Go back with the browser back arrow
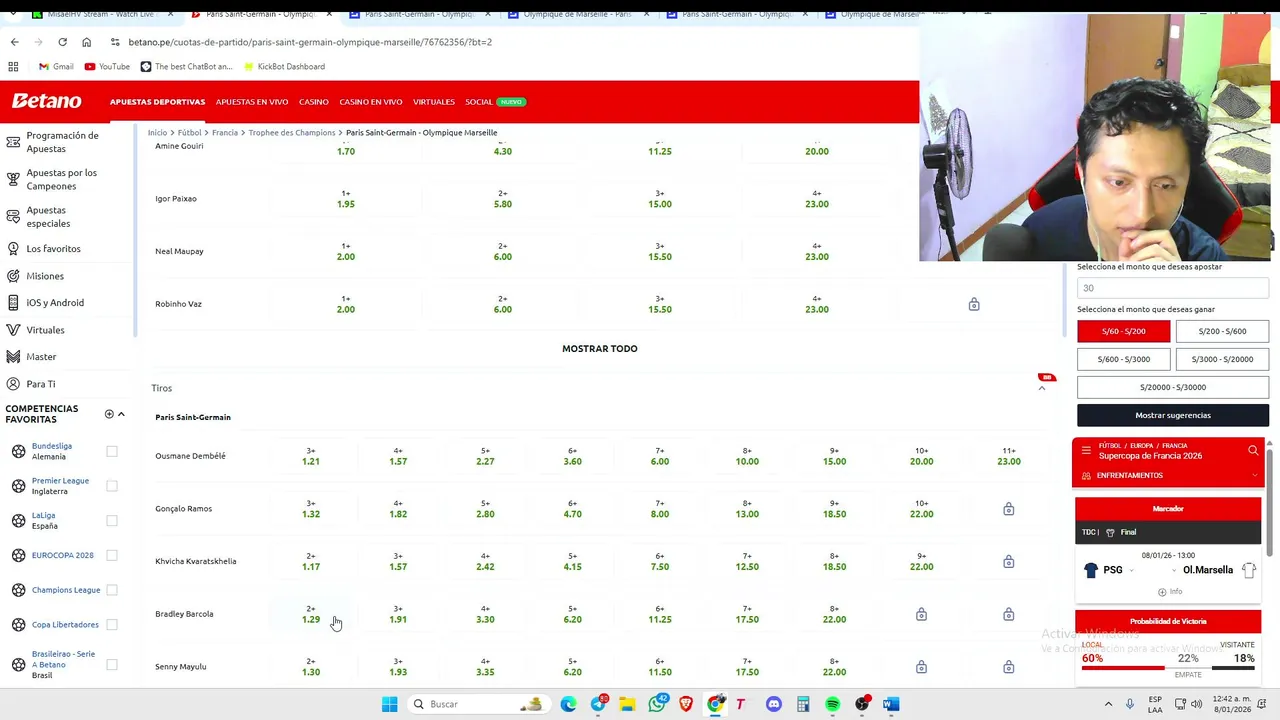Image resolution: width=1280 pixels, height=720 pixels. [x=14, y=42]
